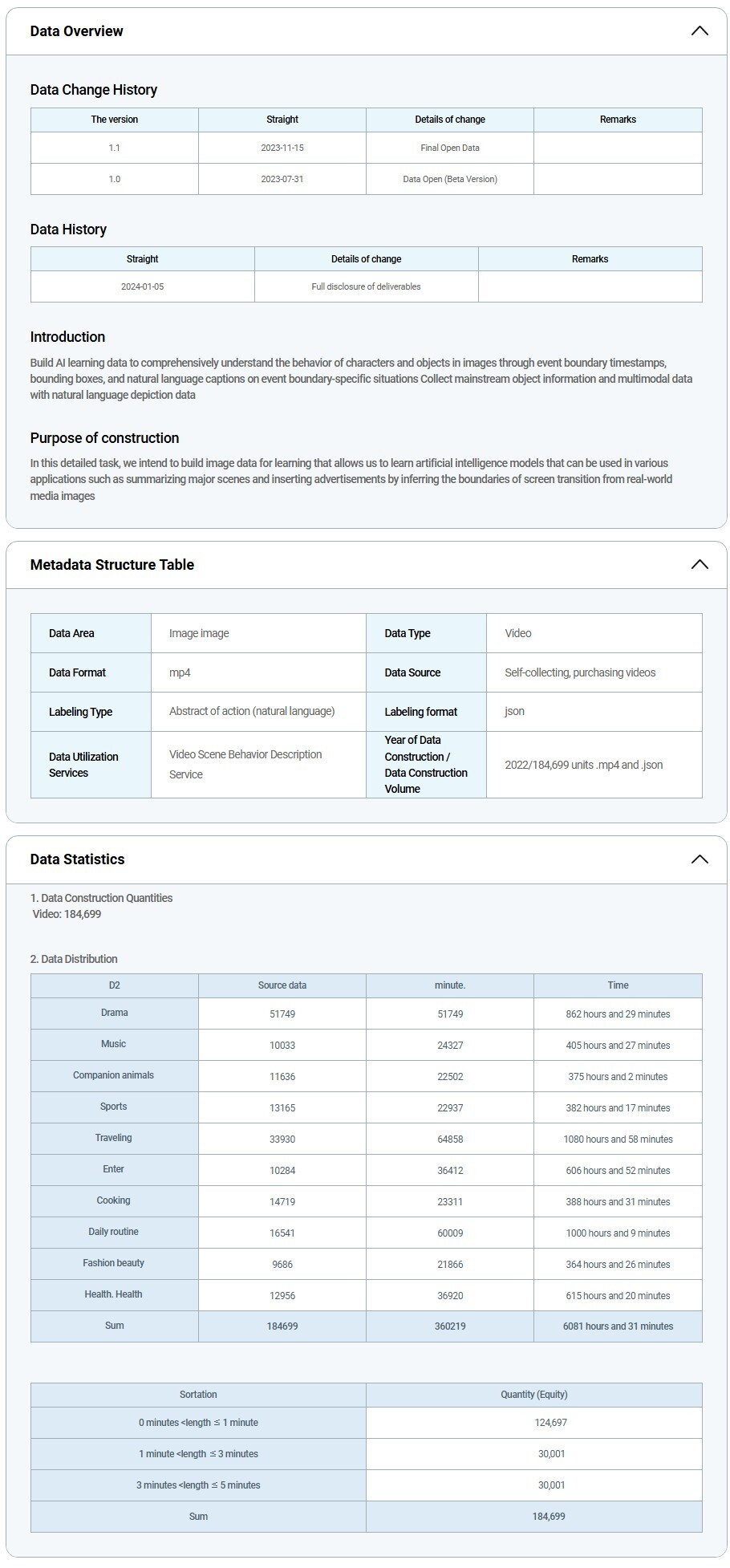Select Full disclosure of deliverables cell
Screen dimensions: 730x1568
(366, 286)
